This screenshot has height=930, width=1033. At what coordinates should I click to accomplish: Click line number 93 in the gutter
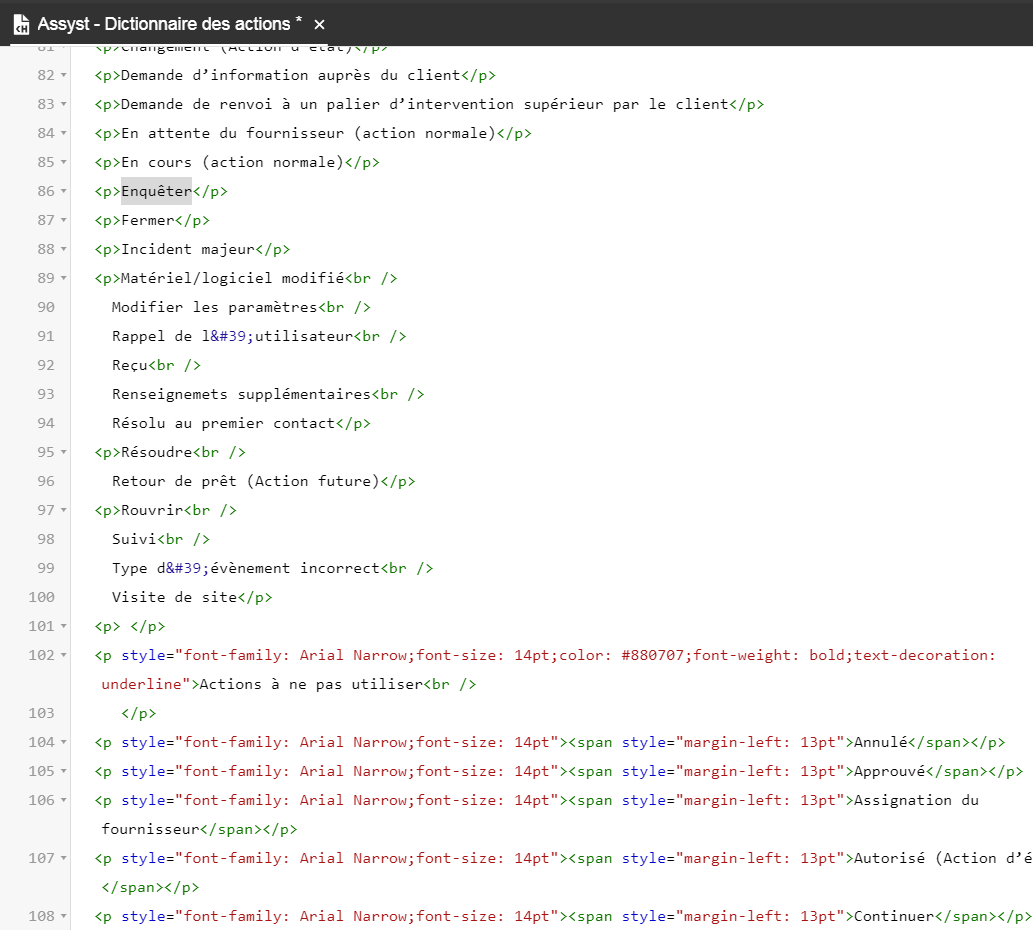coord(46,394)
